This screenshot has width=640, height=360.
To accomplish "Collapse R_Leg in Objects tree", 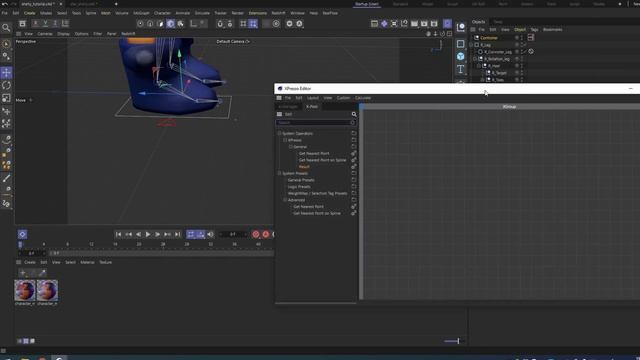I will point(471,45).
